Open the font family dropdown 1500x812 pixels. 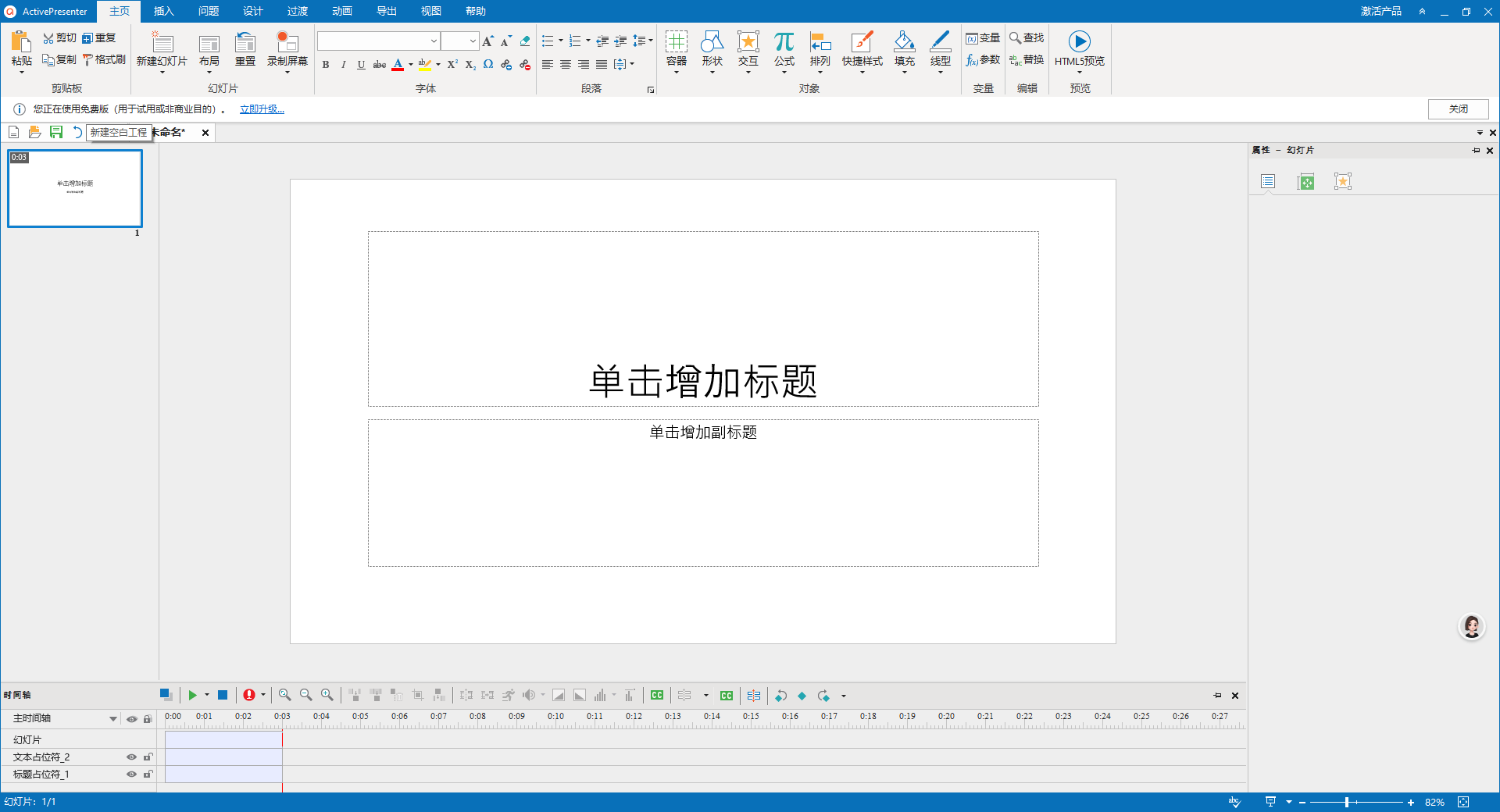pos(434,41)
